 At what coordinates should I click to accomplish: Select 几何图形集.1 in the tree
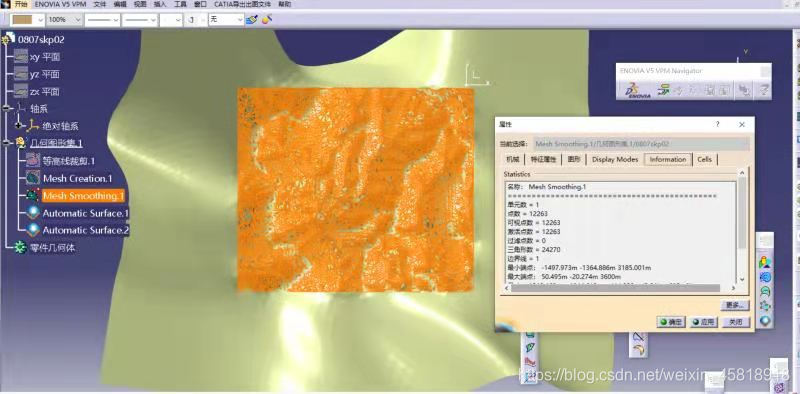56,143
